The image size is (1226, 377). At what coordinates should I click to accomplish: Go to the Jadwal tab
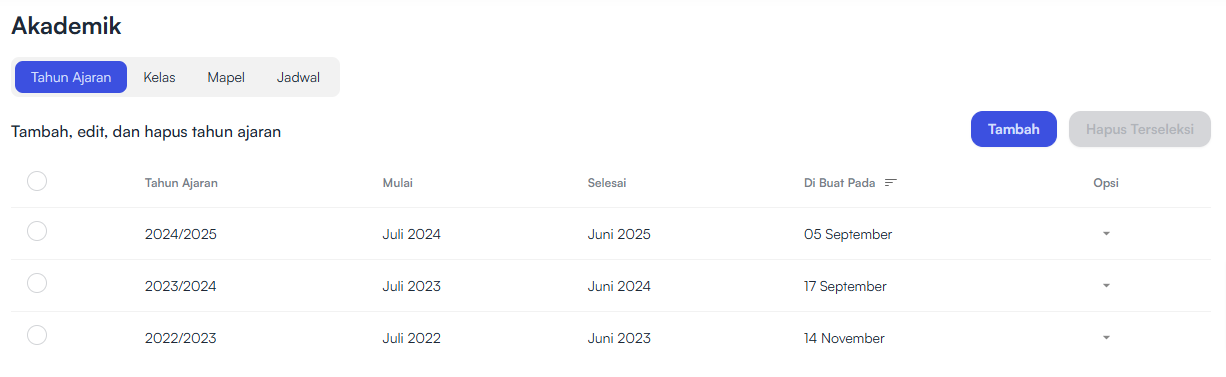[298, 77]
